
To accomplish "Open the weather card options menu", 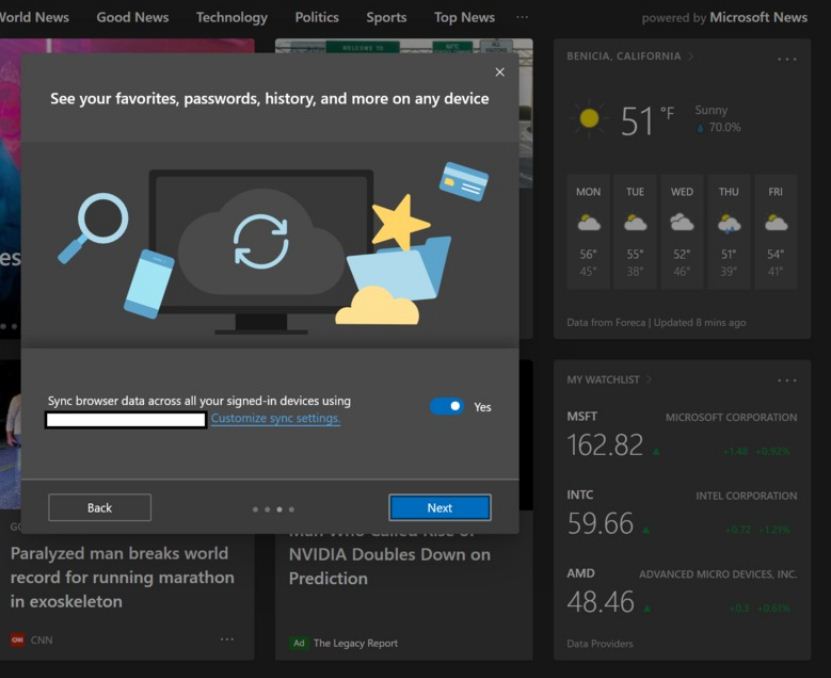I will pos(786,59).
